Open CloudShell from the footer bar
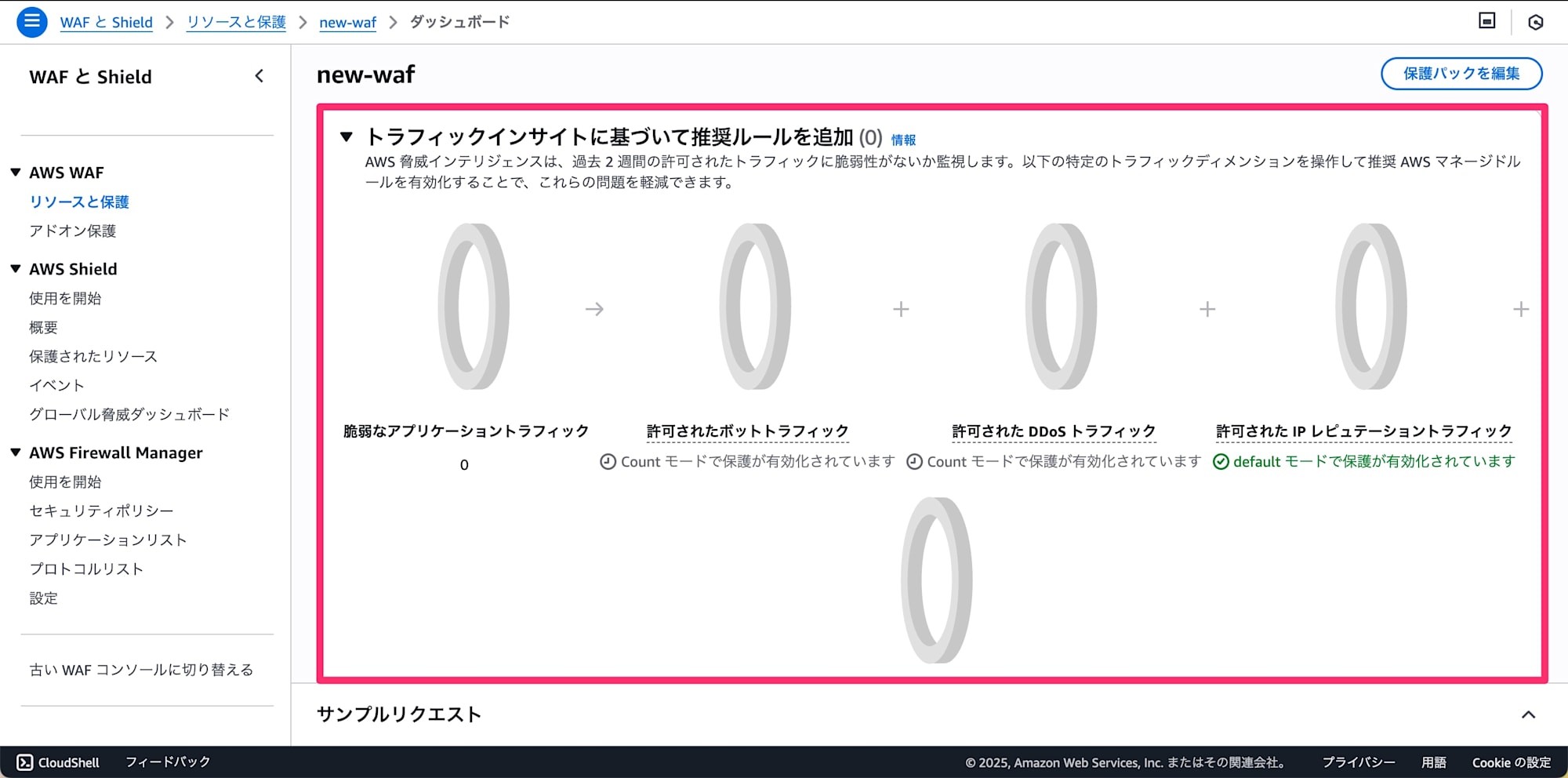This screenshot has height=778, width=1568. (x=59, y=762)
